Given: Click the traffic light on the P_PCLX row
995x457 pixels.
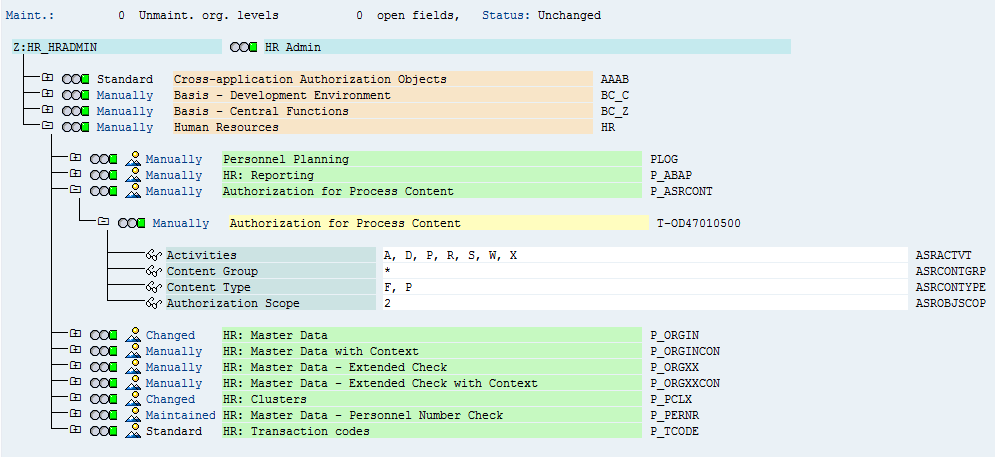Looking at the screenshot, I should (103, 399).
